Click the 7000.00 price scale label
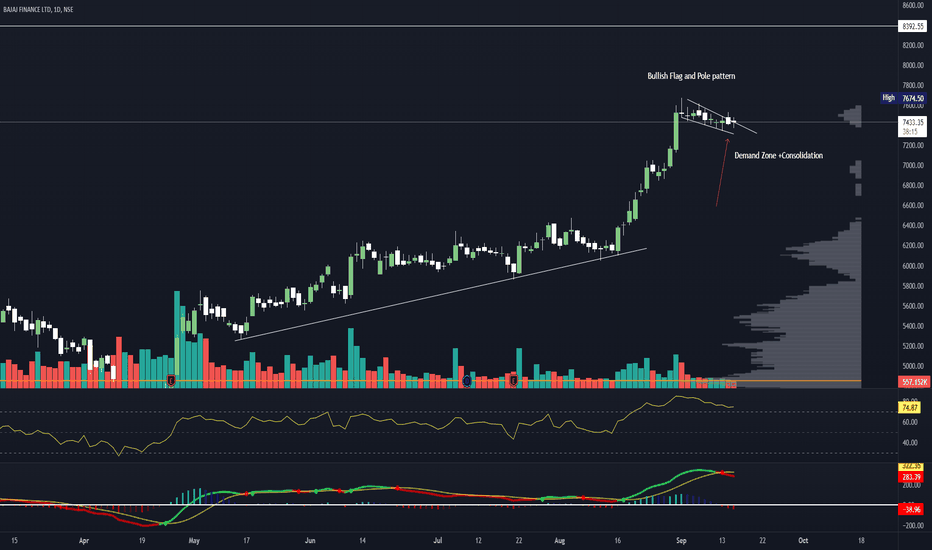The image size is (932, 550). (x=913, y=165)
